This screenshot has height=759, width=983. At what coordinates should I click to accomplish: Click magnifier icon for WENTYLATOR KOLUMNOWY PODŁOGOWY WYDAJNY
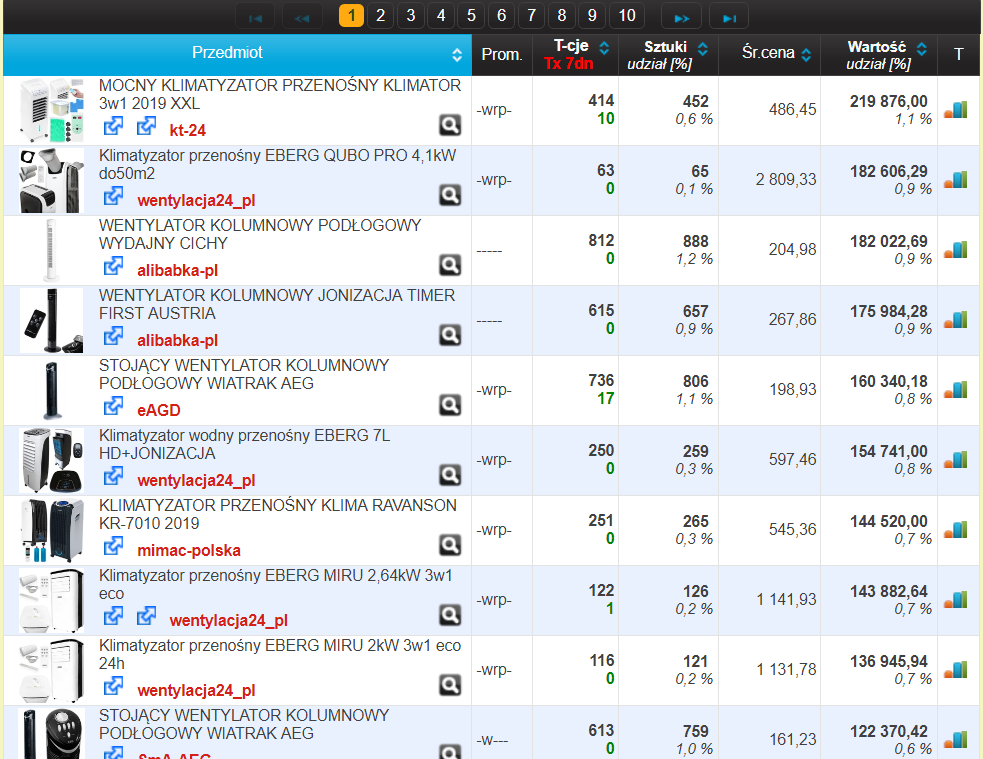tap(450, 265)
